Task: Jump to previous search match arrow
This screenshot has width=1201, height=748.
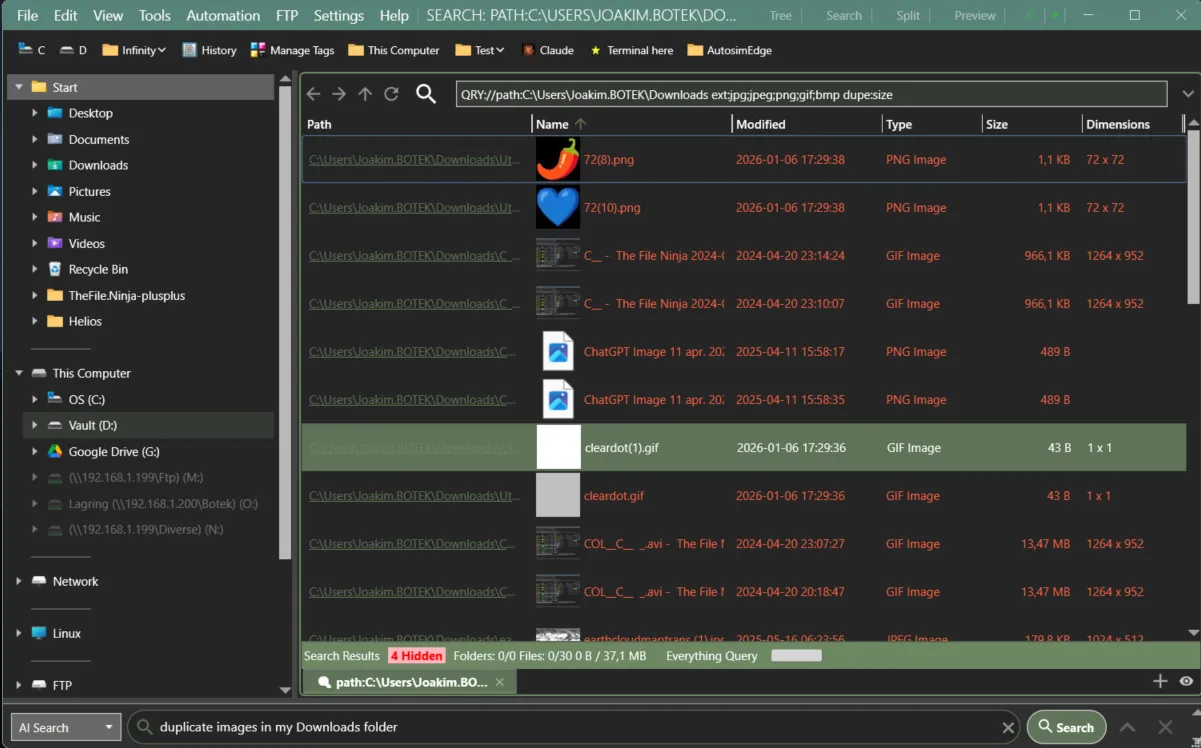Action: (1127, 727)
